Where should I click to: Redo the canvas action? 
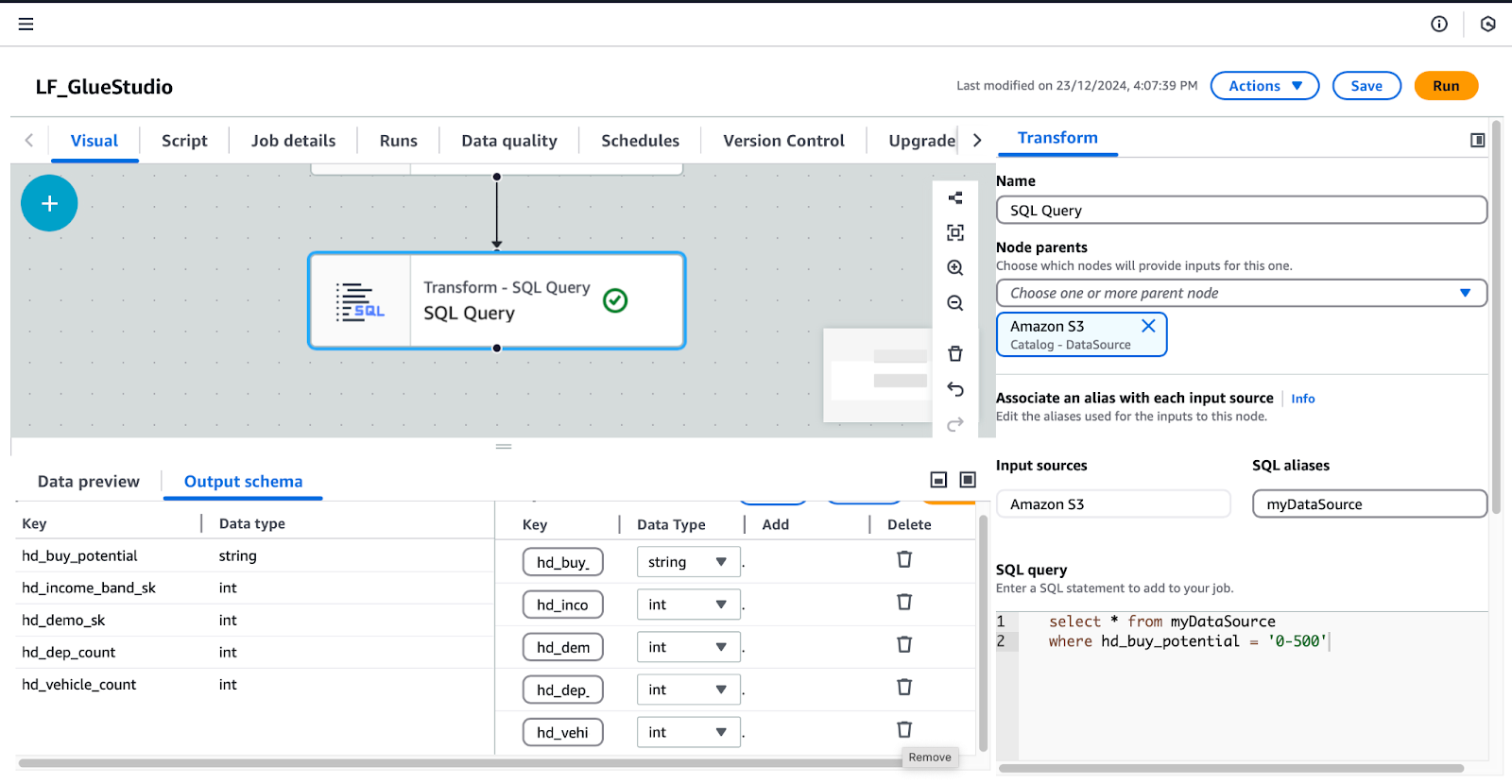pyautogui.click(x=955, y=424)
